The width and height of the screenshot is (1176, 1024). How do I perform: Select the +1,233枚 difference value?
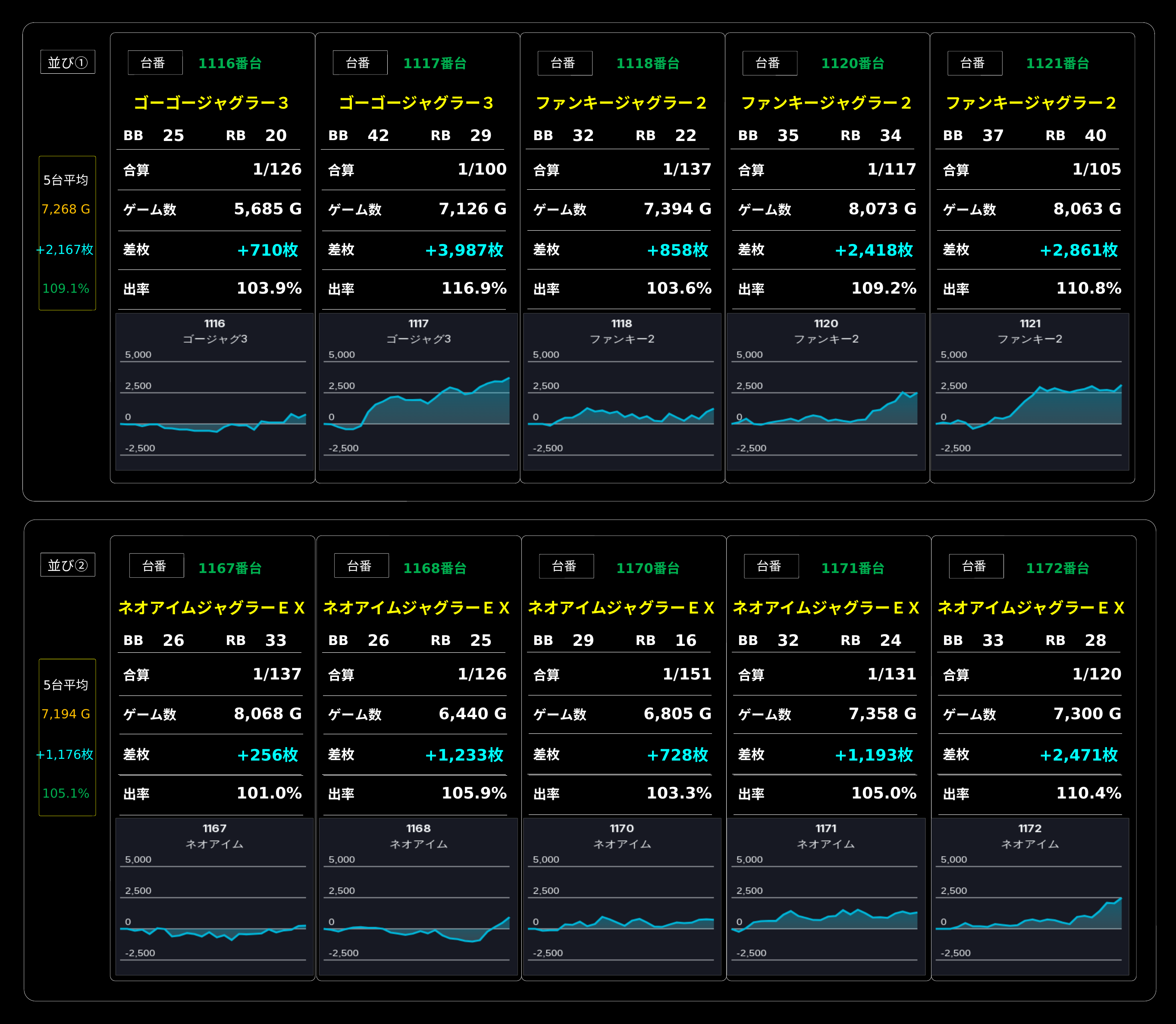pos(464,755)
